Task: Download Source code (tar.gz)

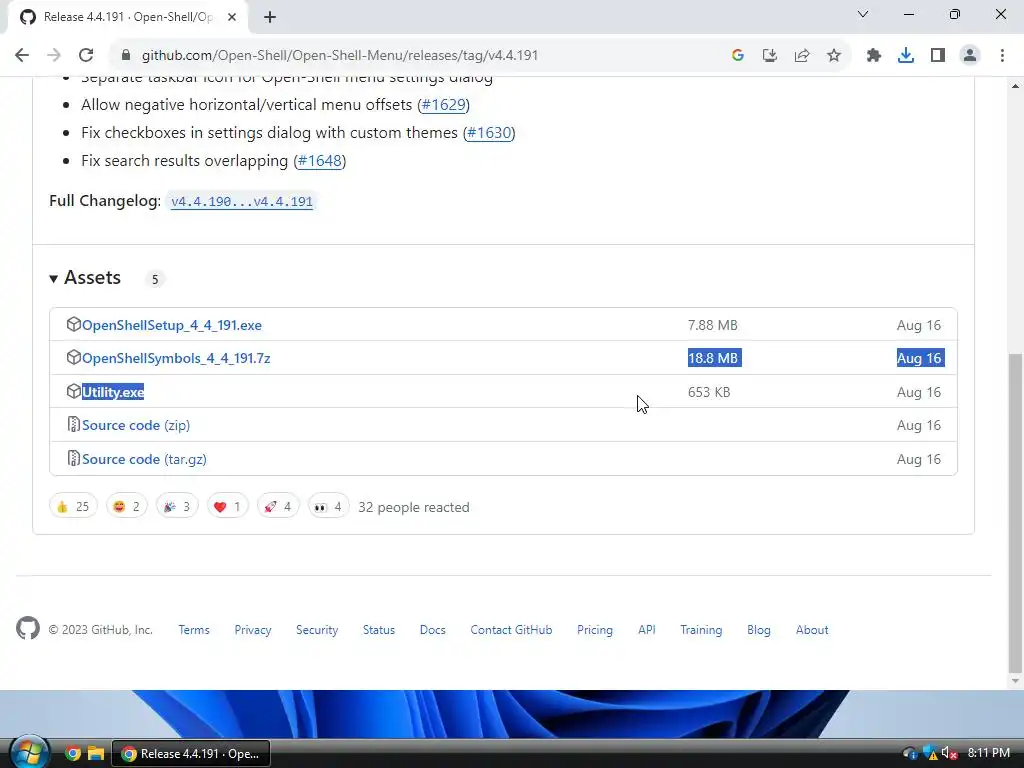Action: pyautogui.click(x=144, y=459)
